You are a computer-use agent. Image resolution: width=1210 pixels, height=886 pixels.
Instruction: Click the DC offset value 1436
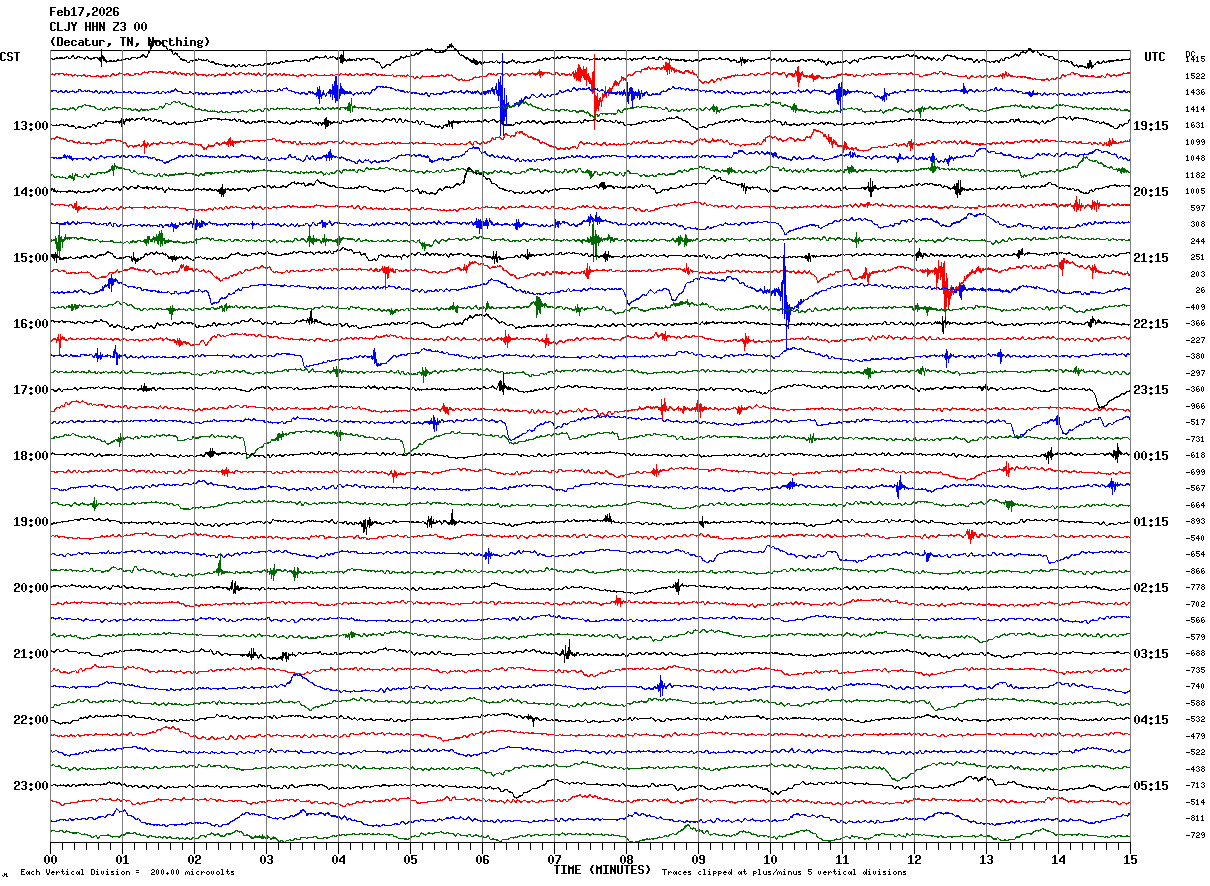[x=1195, y=93]
